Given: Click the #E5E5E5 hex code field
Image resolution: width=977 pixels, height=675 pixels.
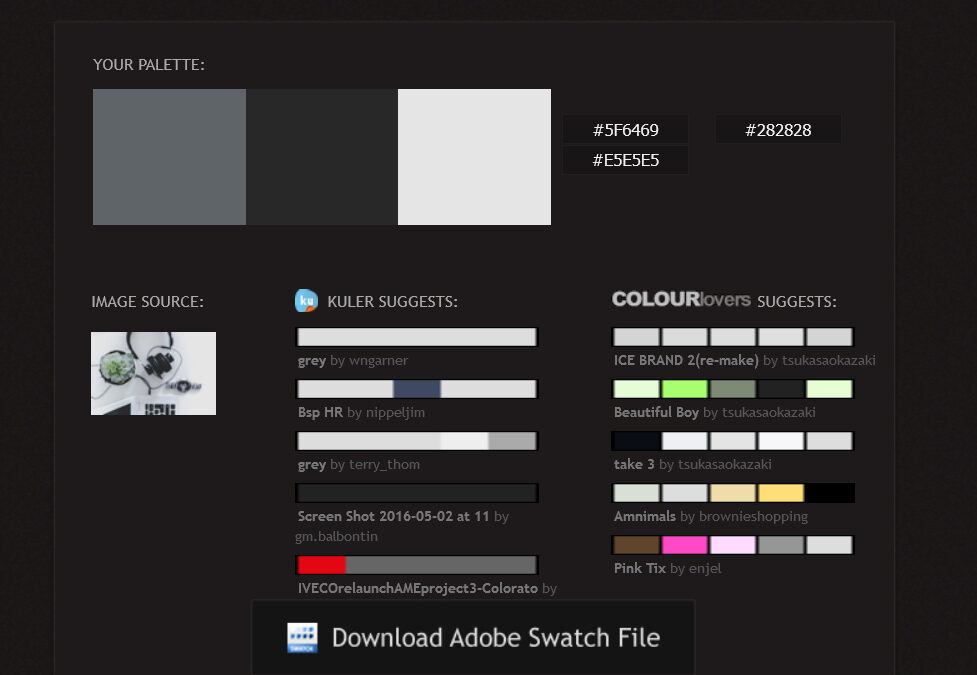Looking at the screenshot, I should 625,160.
